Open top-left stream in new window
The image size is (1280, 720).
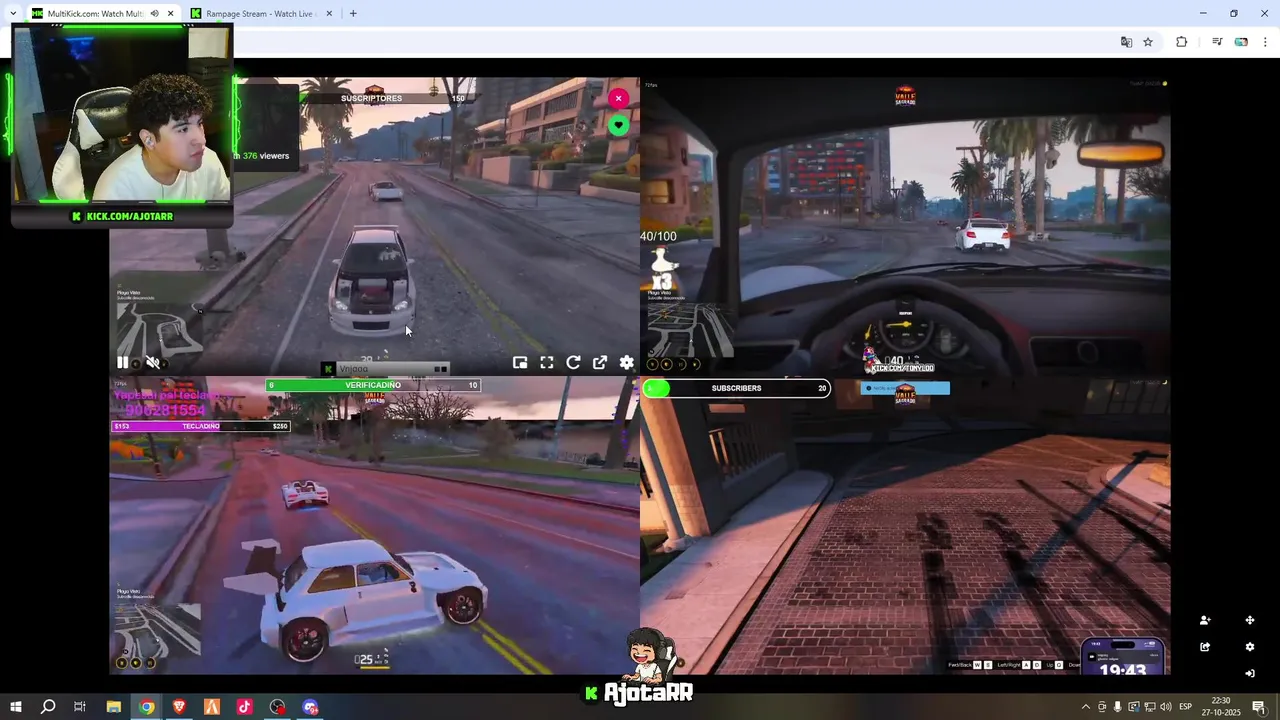600,363
